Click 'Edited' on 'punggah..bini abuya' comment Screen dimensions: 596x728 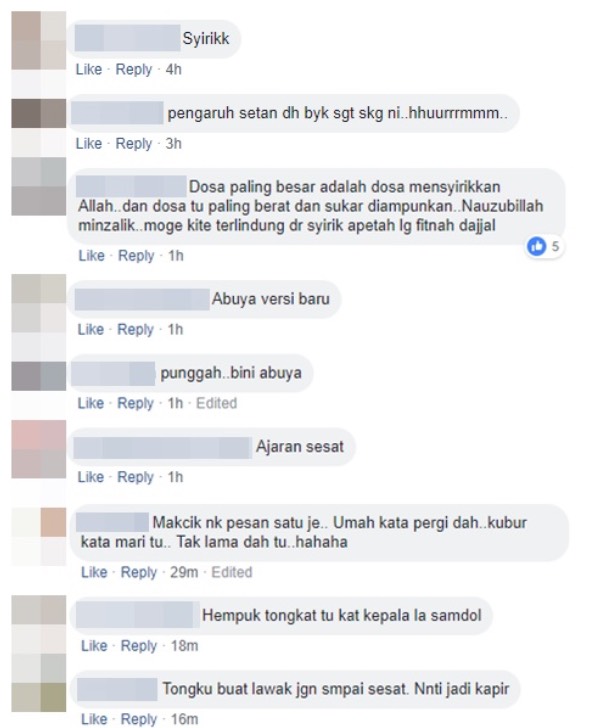pyautogui.click(x=216, y=403)
